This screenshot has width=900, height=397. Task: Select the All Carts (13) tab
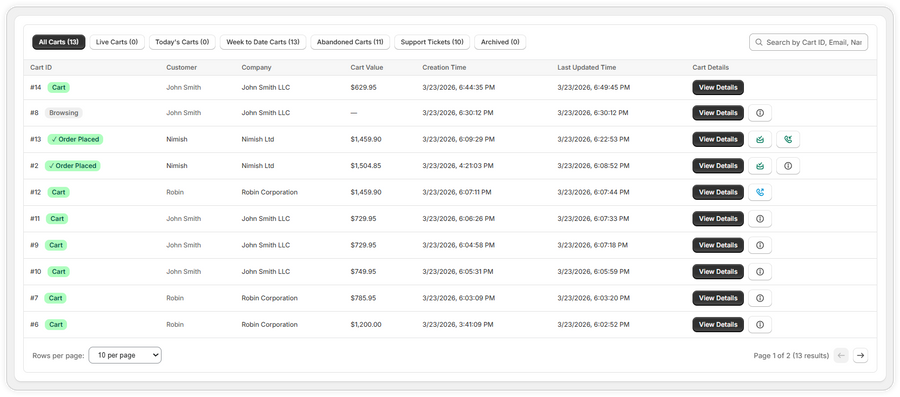pos(59,42)
